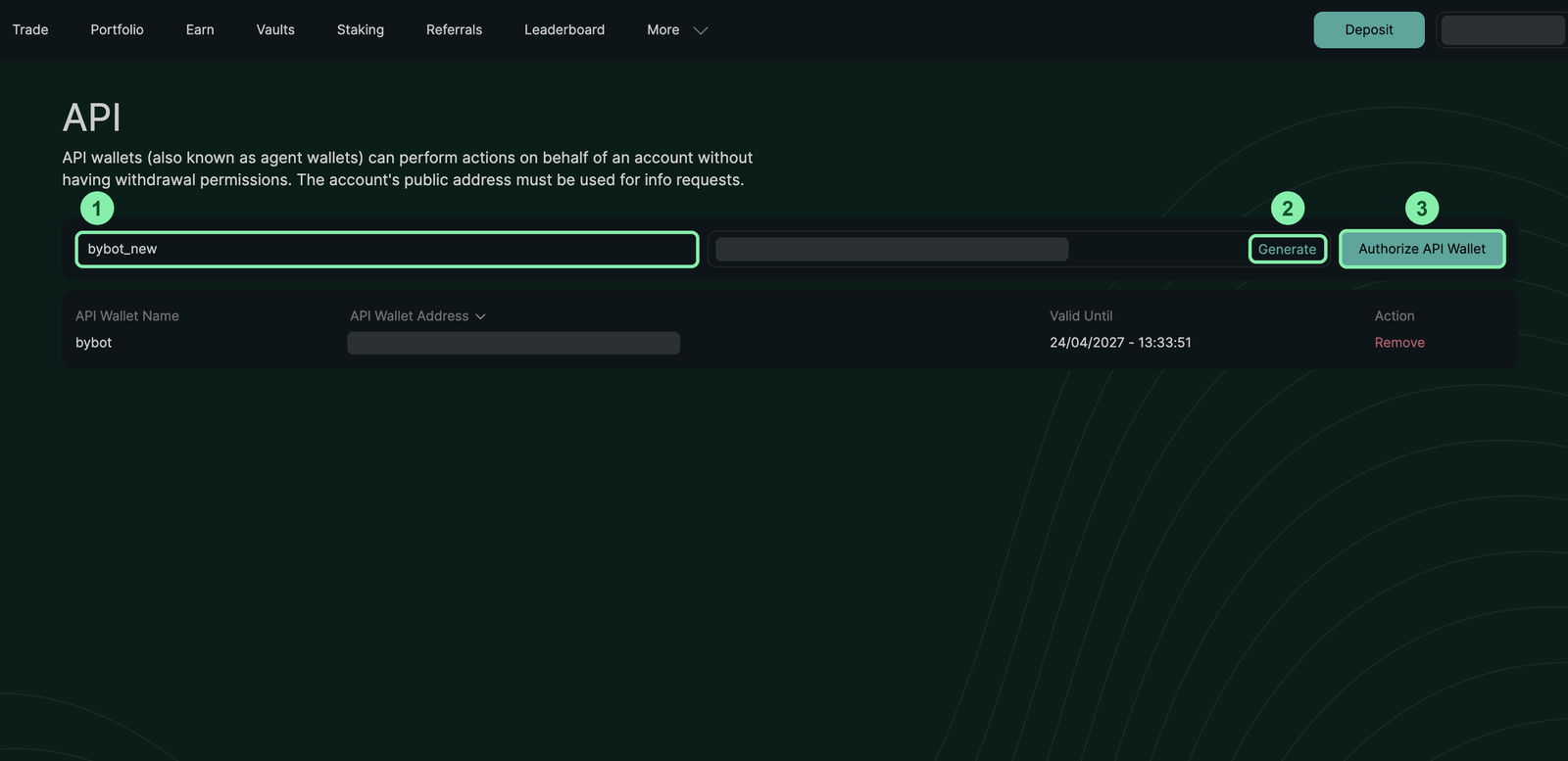
Task: Click the blurred address of the bybot wallet
Action: [514, 343]
